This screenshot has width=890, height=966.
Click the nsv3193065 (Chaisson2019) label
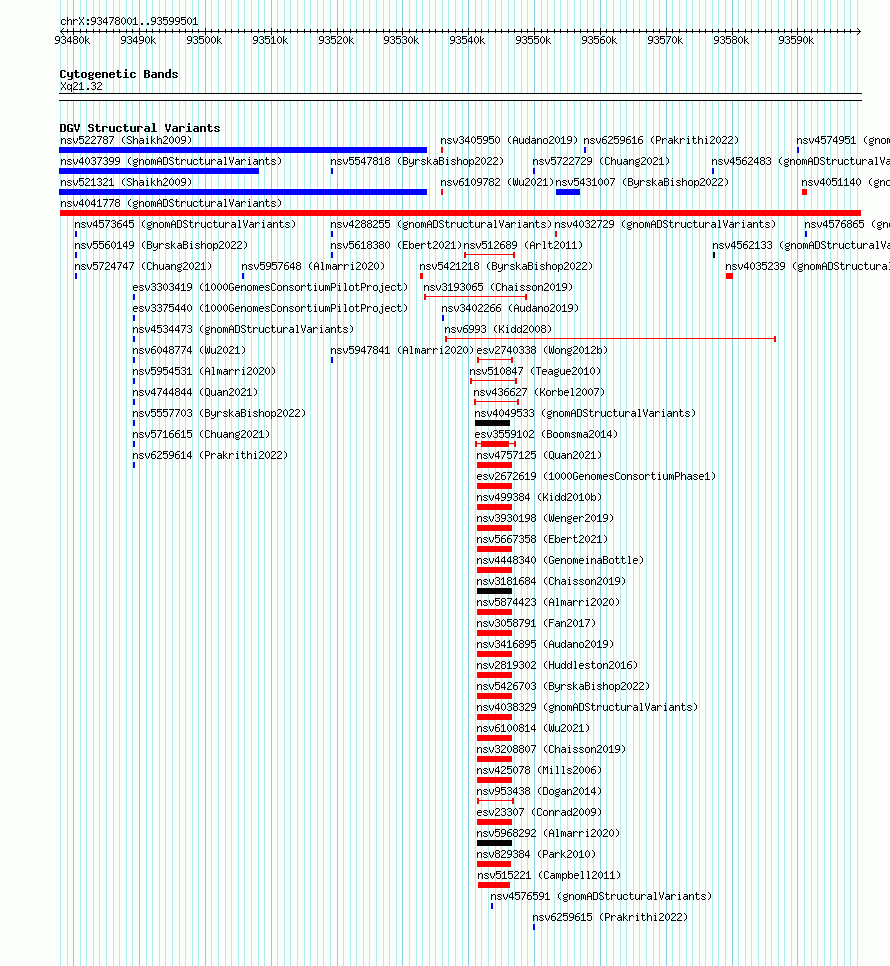(x=498, y=287)
